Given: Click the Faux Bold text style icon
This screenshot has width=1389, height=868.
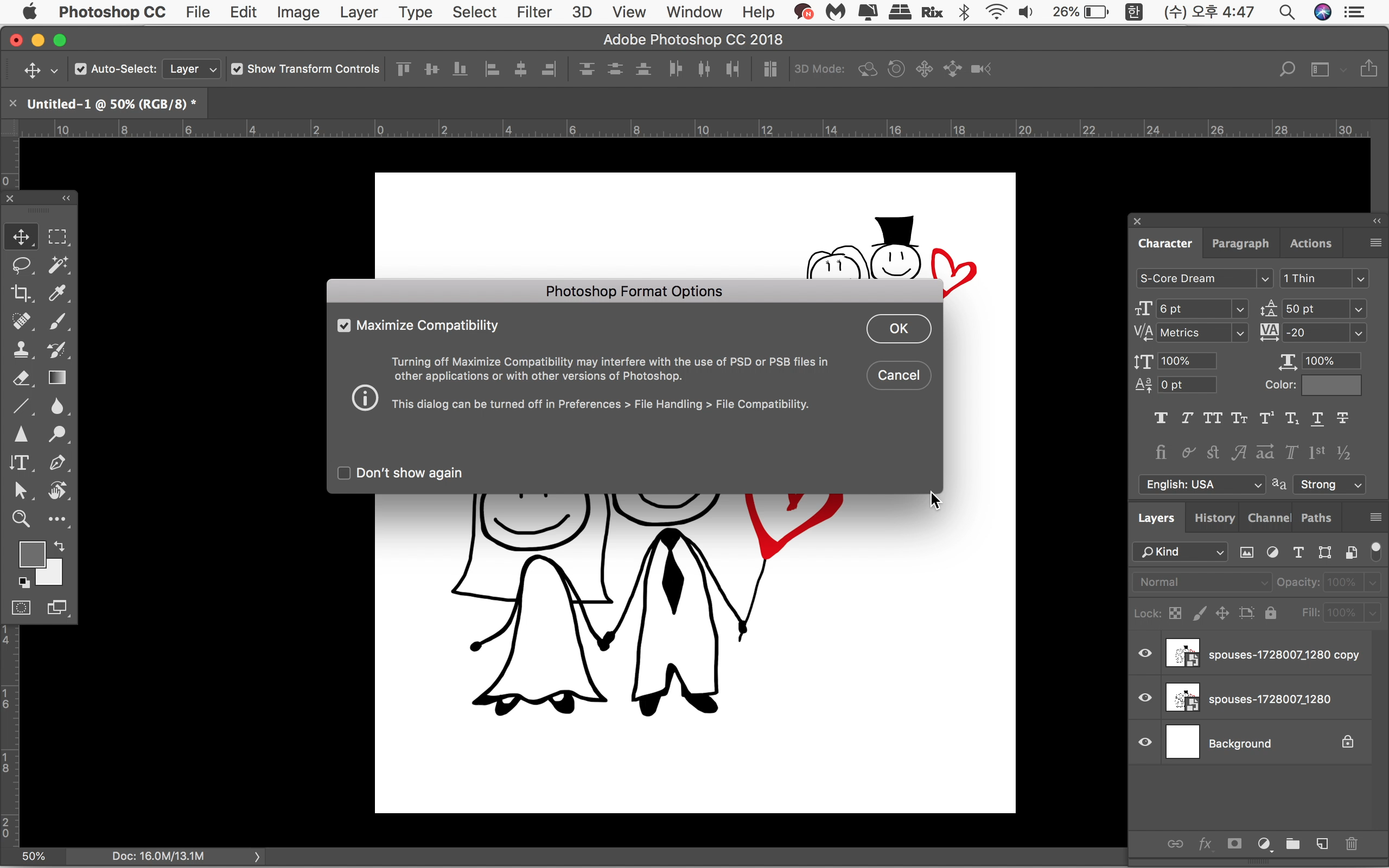Looking at the screenshot, I should tap(1161, 418).
